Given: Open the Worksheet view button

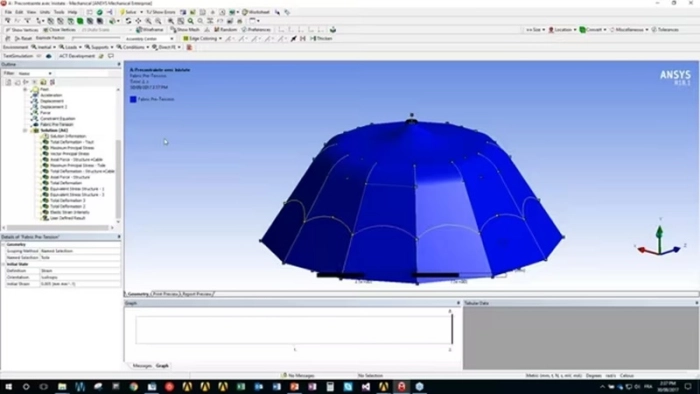Looking at the screenshot, I should [256, 12].
